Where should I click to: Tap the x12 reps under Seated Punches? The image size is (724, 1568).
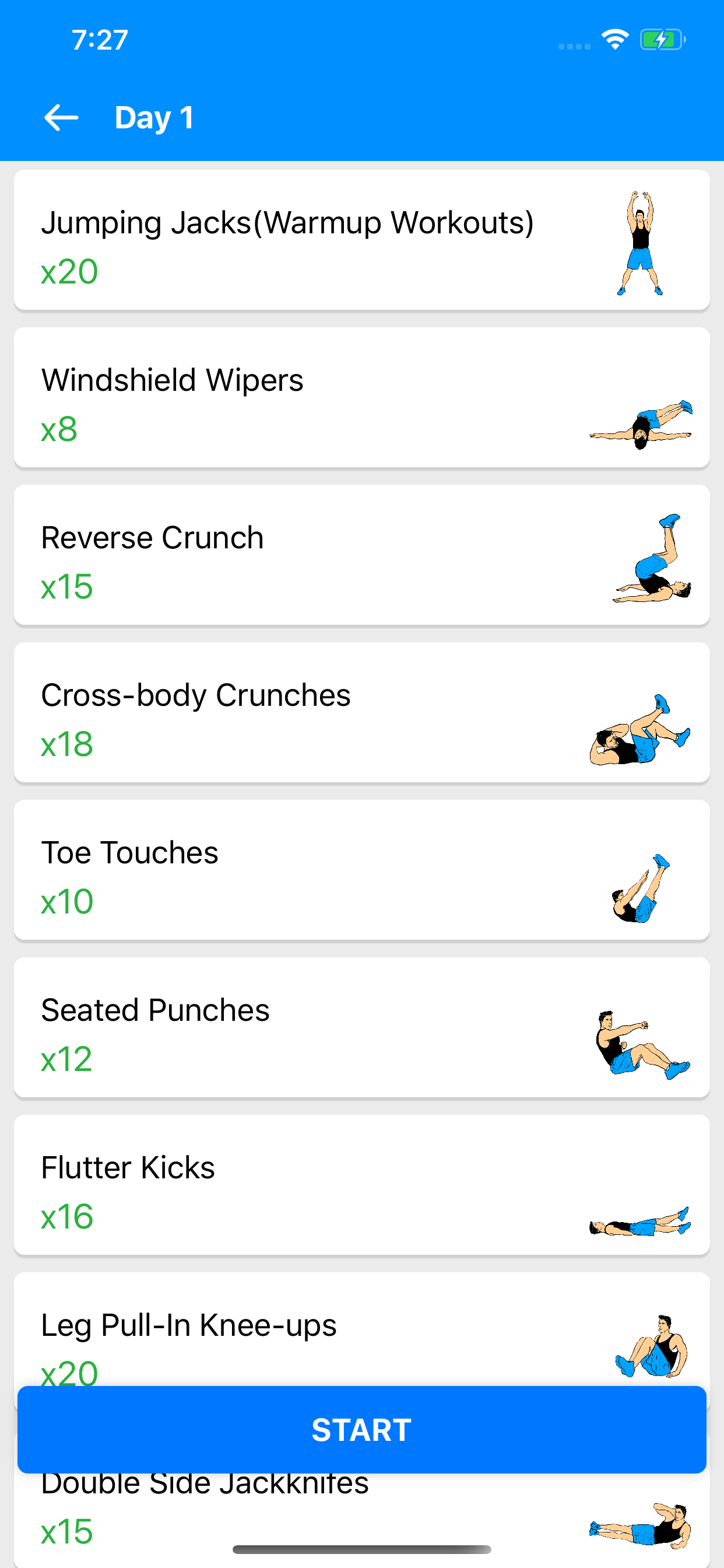66,1059
